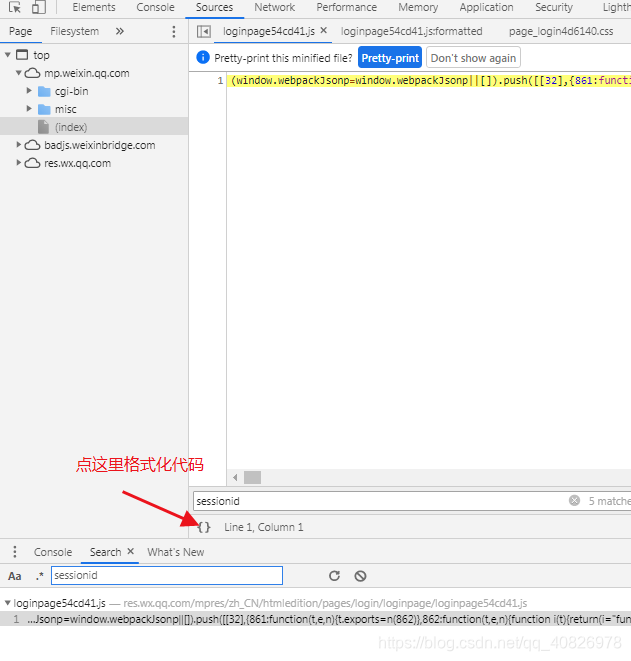Image resolution: width=631 pixels, height=661 pixels.
Task: Select the cgi-bin folder
Action: [x=71, y=91]
